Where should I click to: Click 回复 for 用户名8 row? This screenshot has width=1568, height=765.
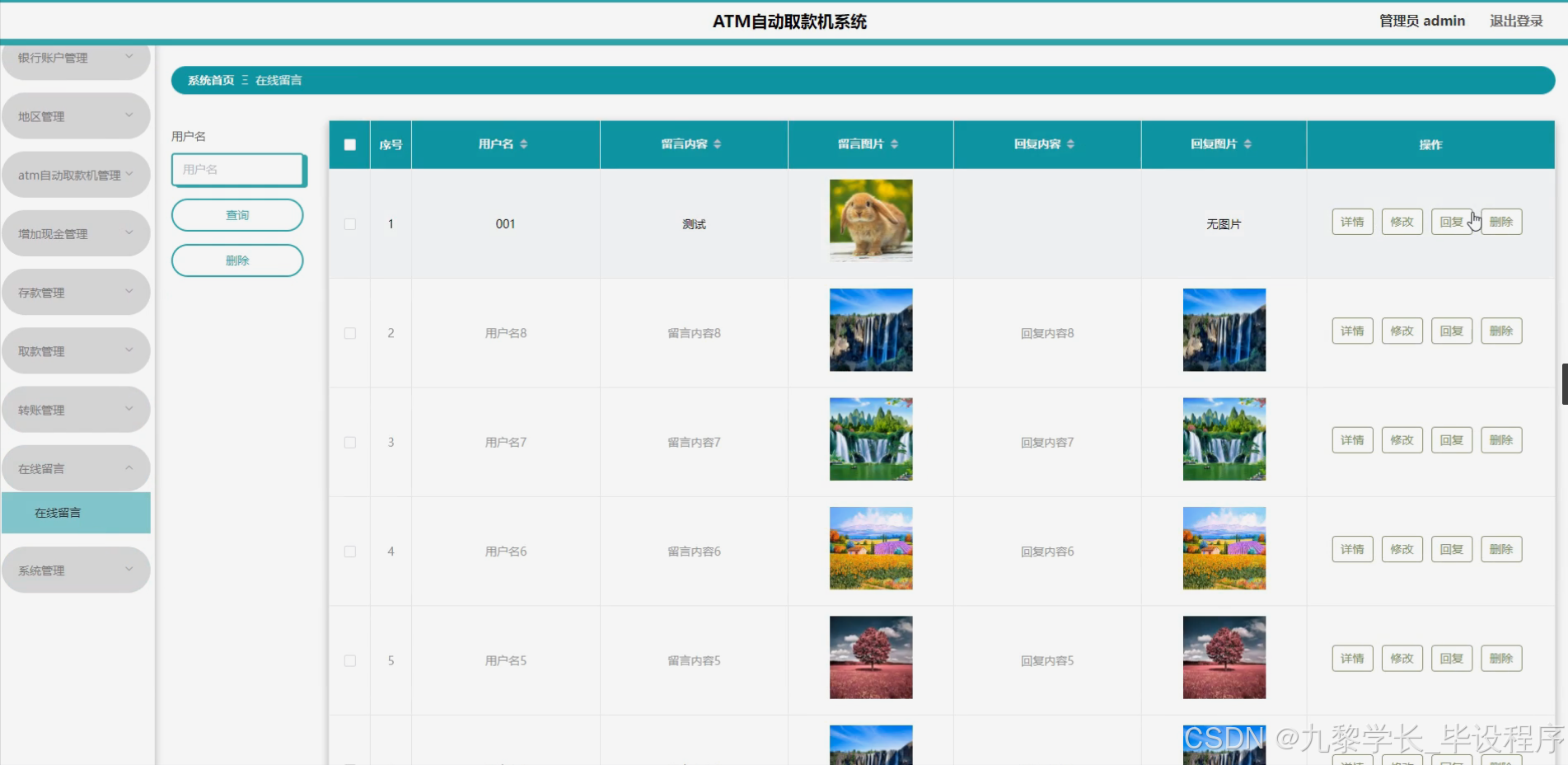click(x=1451, y=331)
